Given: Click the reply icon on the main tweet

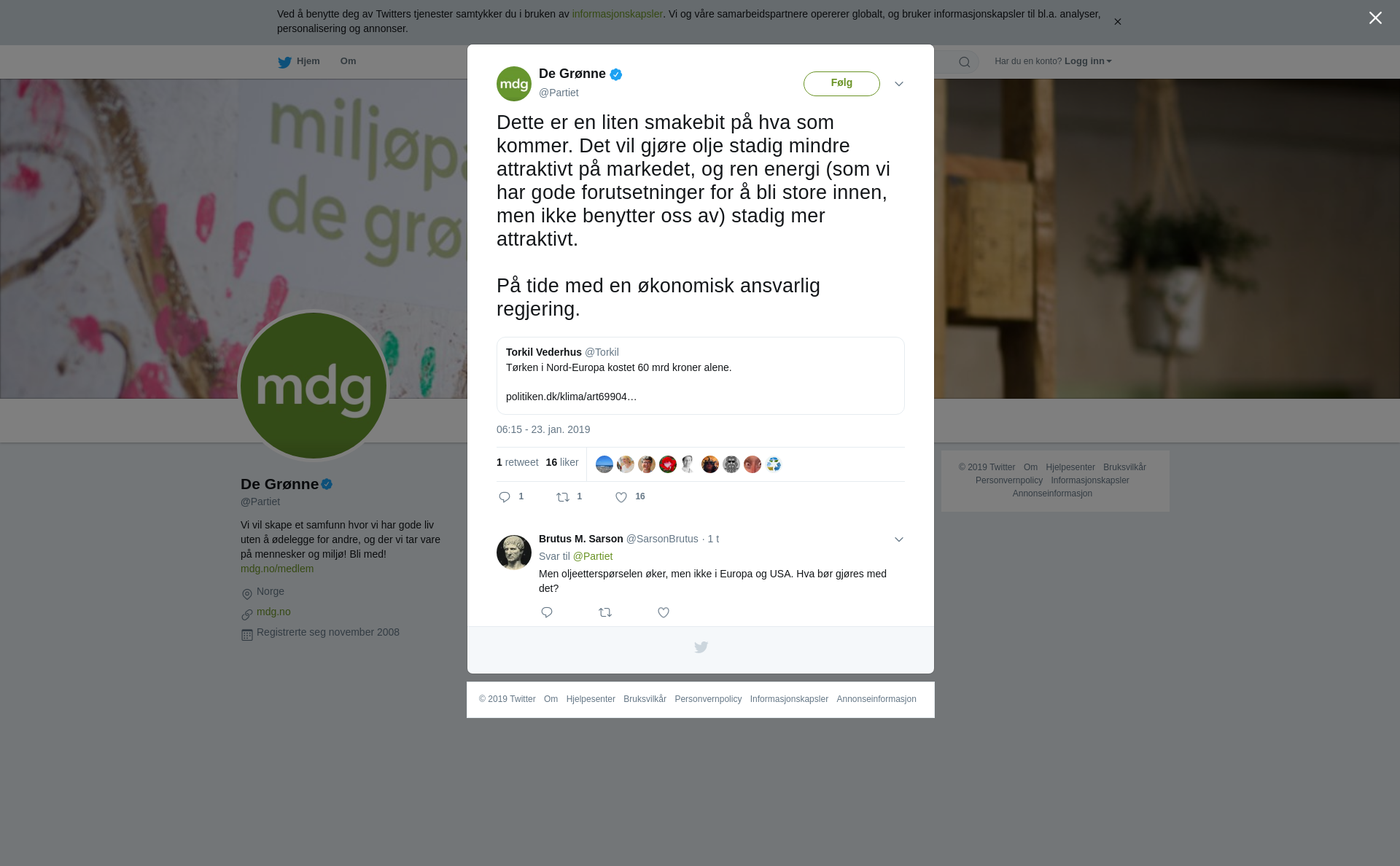Looking at the screenshot, I should (x=505, y=497).
